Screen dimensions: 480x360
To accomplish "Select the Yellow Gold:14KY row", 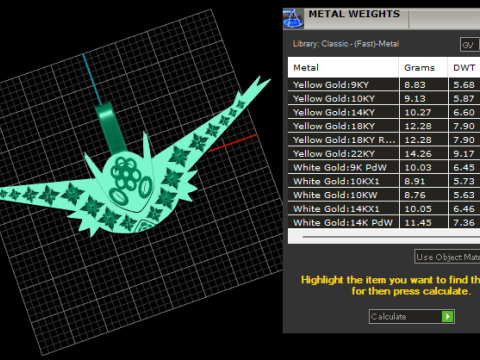I will pyautogui.click(x=384, y=112).
